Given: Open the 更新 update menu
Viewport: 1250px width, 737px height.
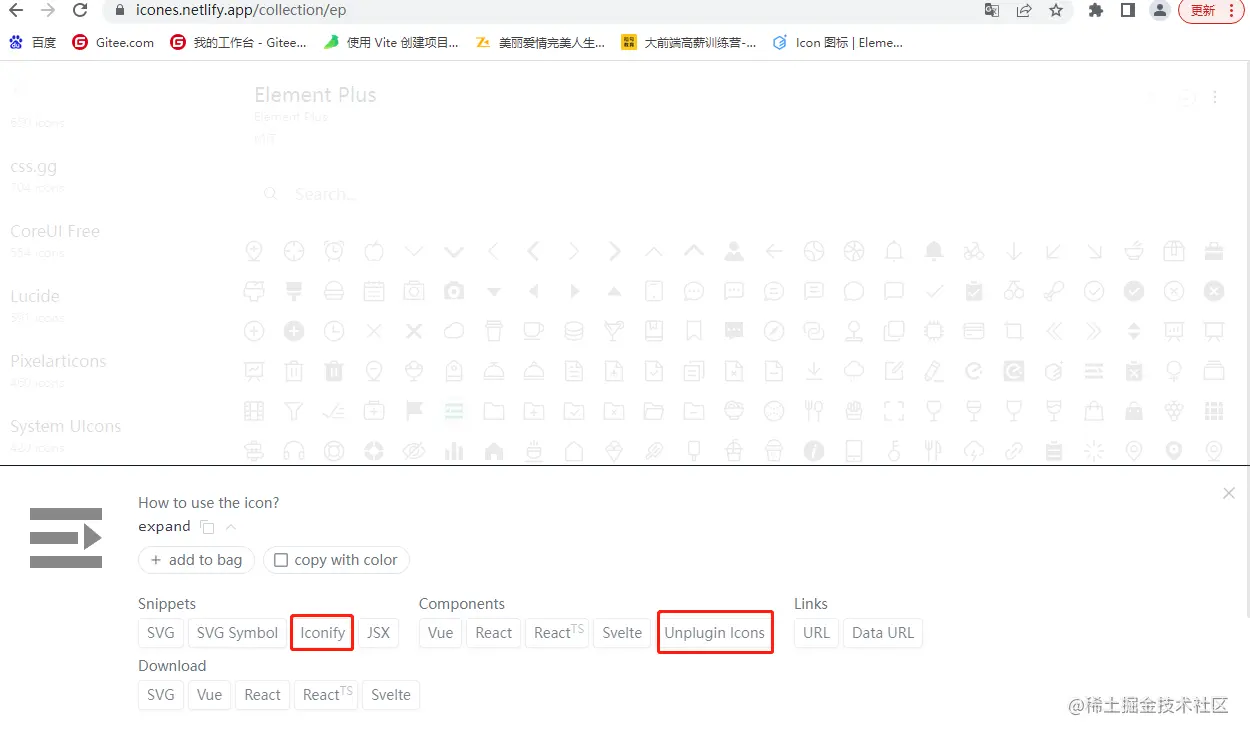Looking at the screenshot, I should [x=1212, y=11].
